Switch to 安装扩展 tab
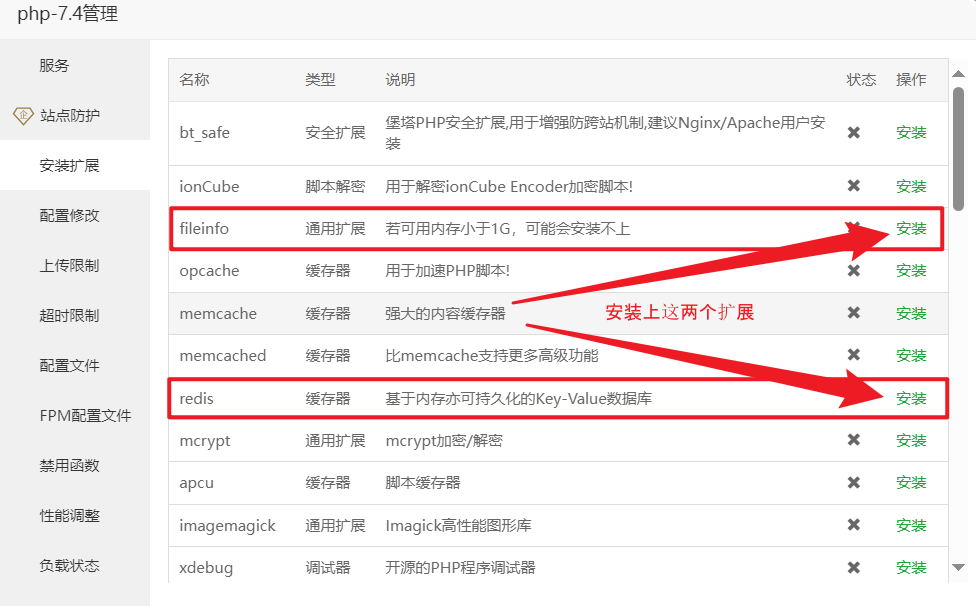Screen dimensions: 976x606 click(70, 165)
